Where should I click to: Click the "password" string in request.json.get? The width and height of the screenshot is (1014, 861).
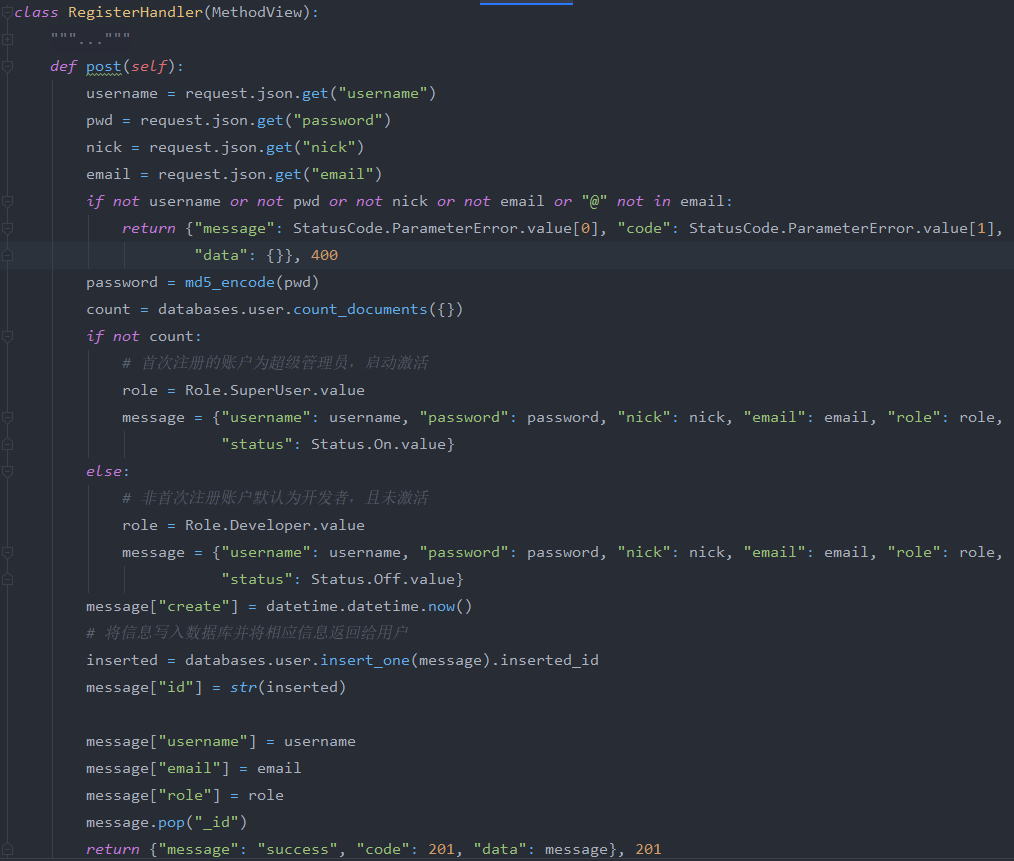pyautogui.click(x=338, y=120)
